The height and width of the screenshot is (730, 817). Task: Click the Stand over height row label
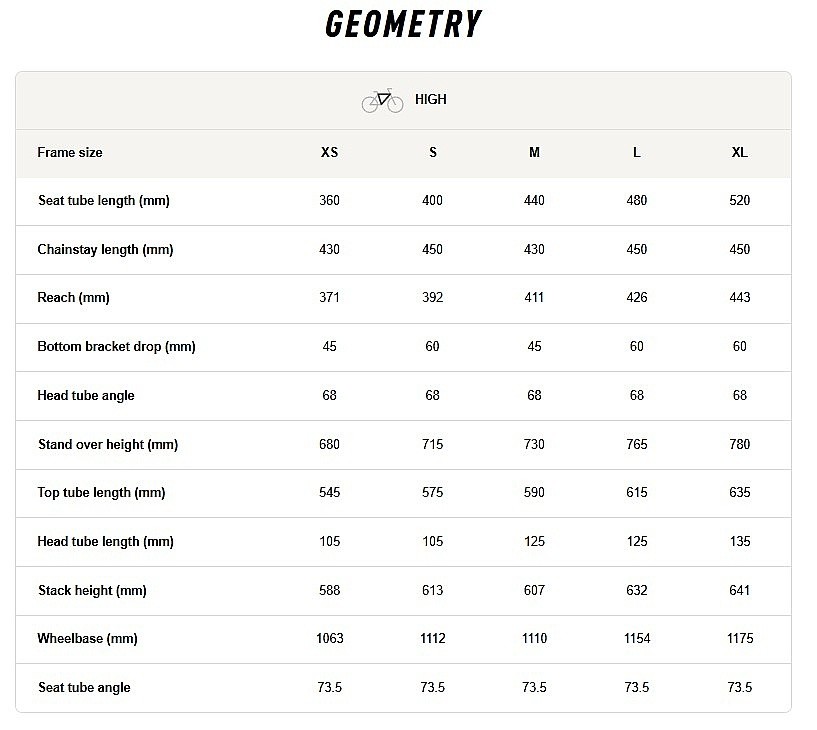click(108, 445)
